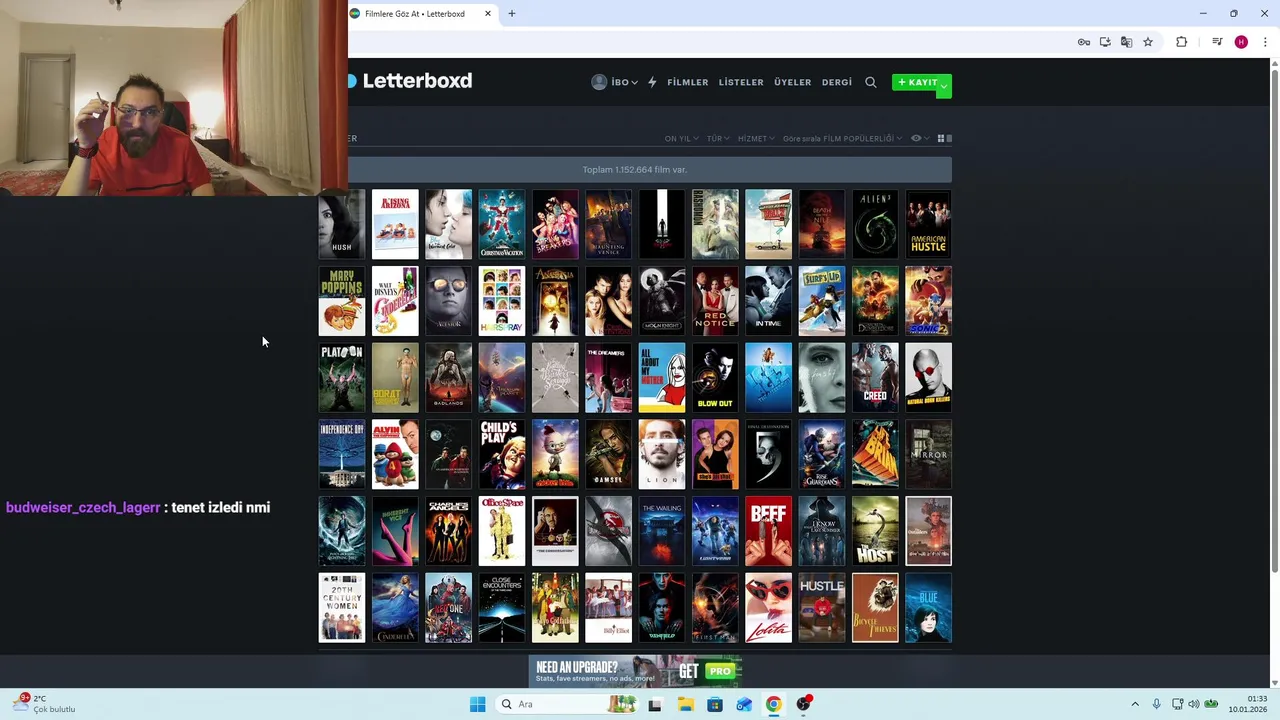Image resolution: width=1280 pixels, height=720 pixels.
Task: Open Chrome from taskbar
Action: tap(773, 704)
